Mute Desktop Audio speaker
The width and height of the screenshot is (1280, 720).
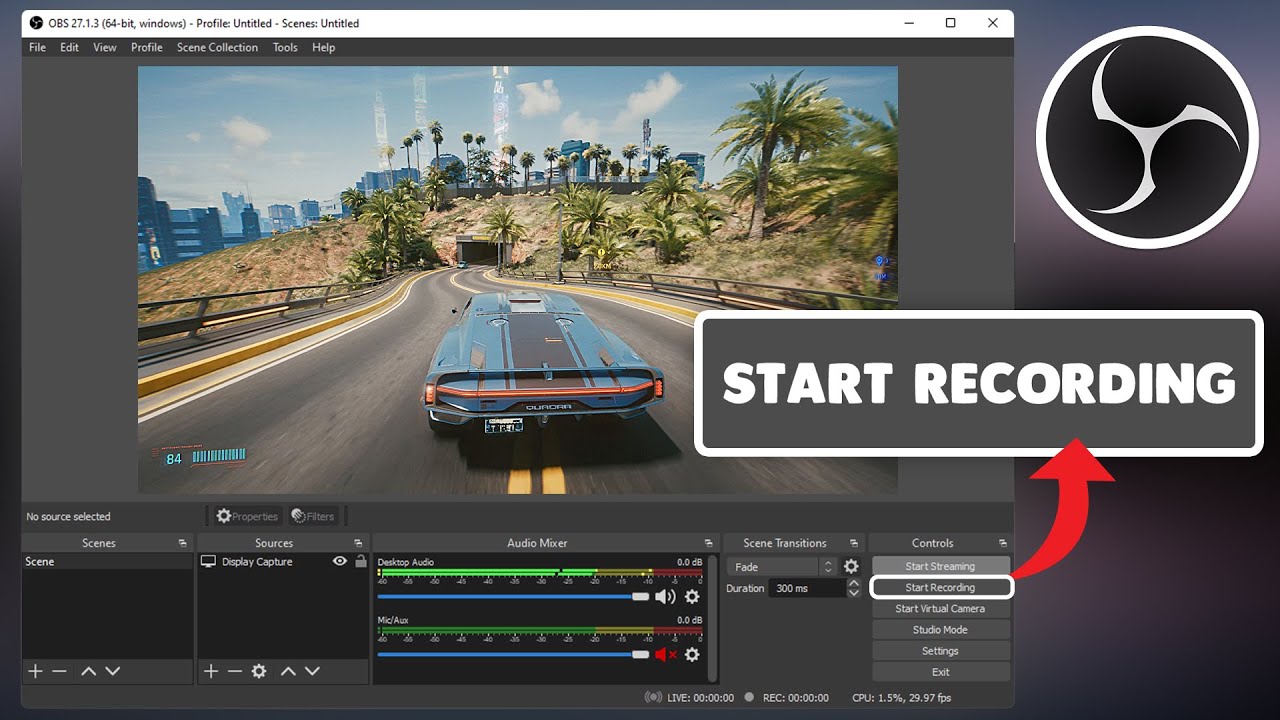coord(665,597)
